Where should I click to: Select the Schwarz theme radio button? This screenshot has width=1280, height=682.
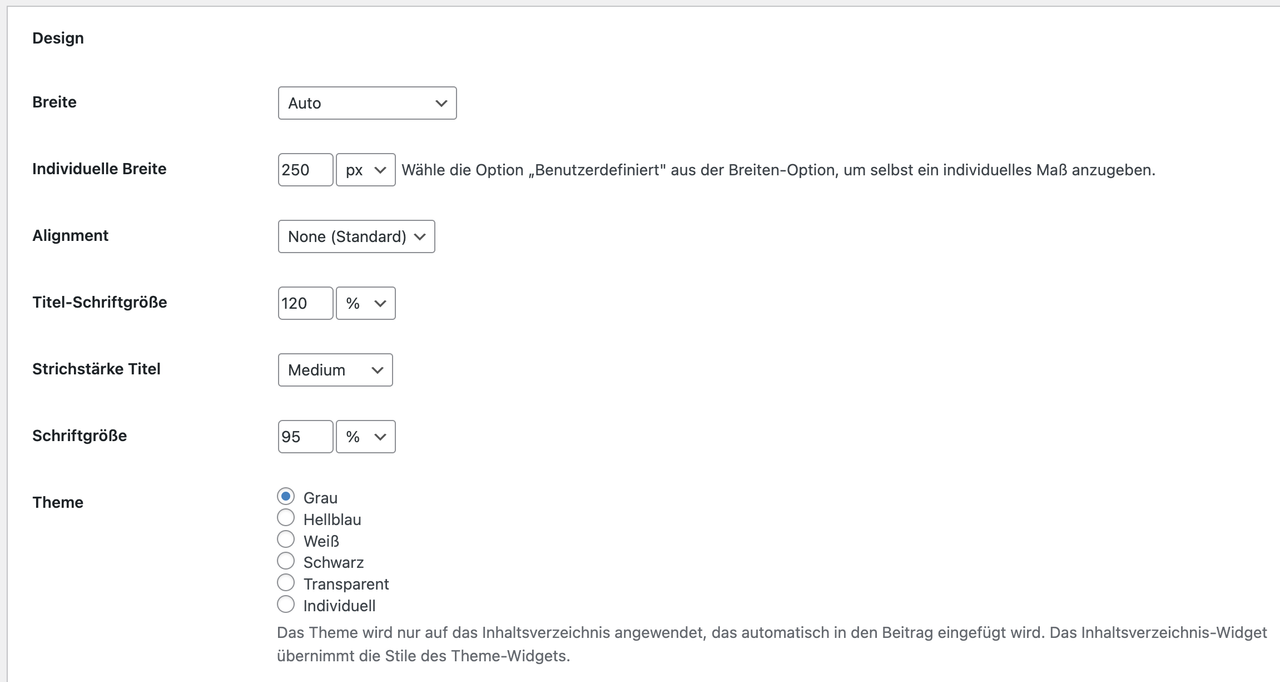coord(286,561)
